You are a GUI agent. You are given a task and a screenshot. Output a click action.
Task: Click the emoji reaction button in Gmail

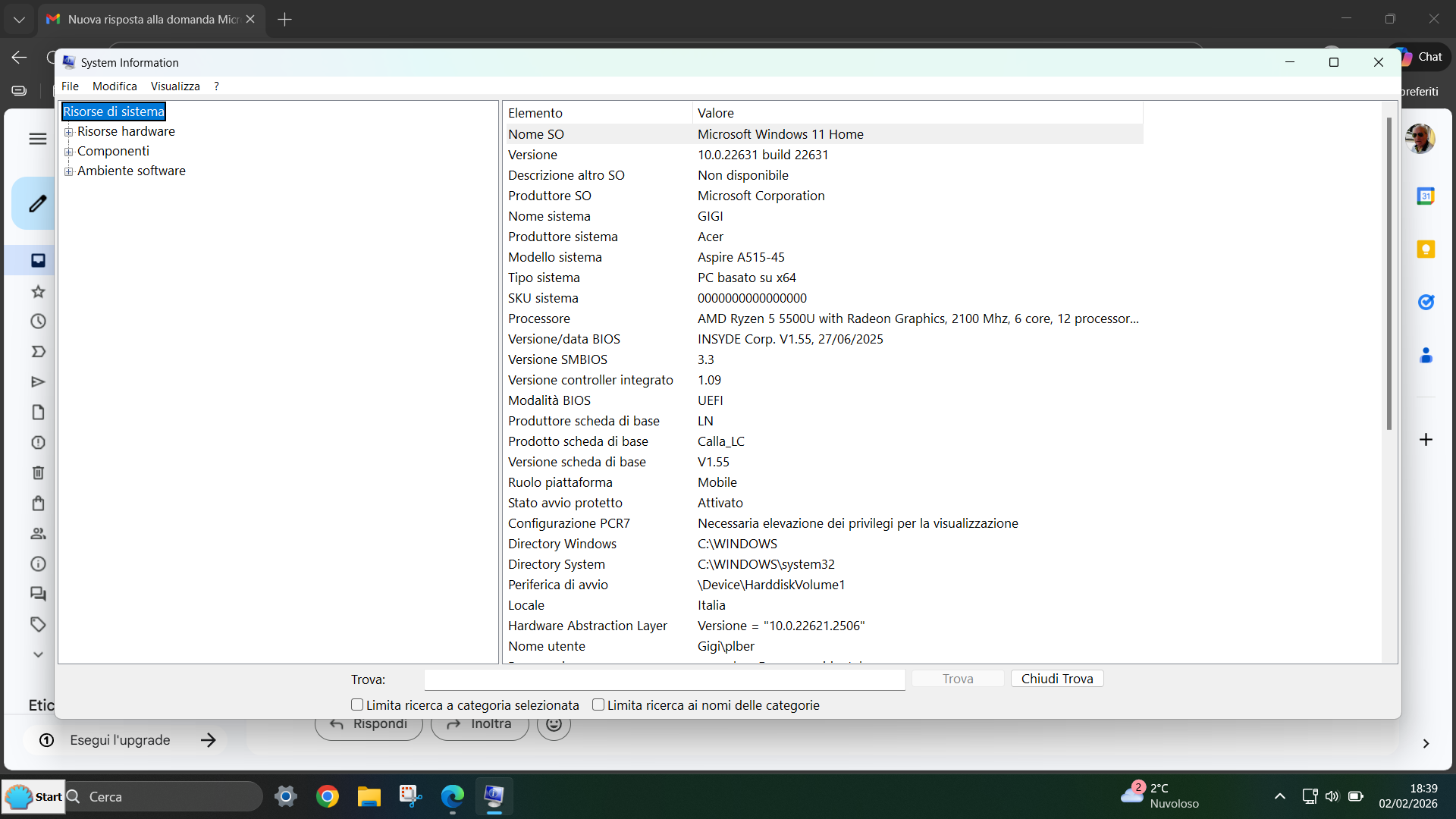[x=554, y=725]
